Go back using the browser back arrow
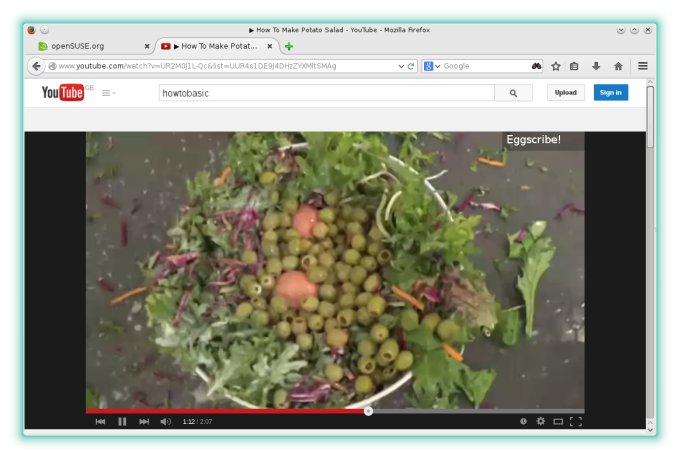The height and width of the screenshot is (459, 680). pos(36,66)
